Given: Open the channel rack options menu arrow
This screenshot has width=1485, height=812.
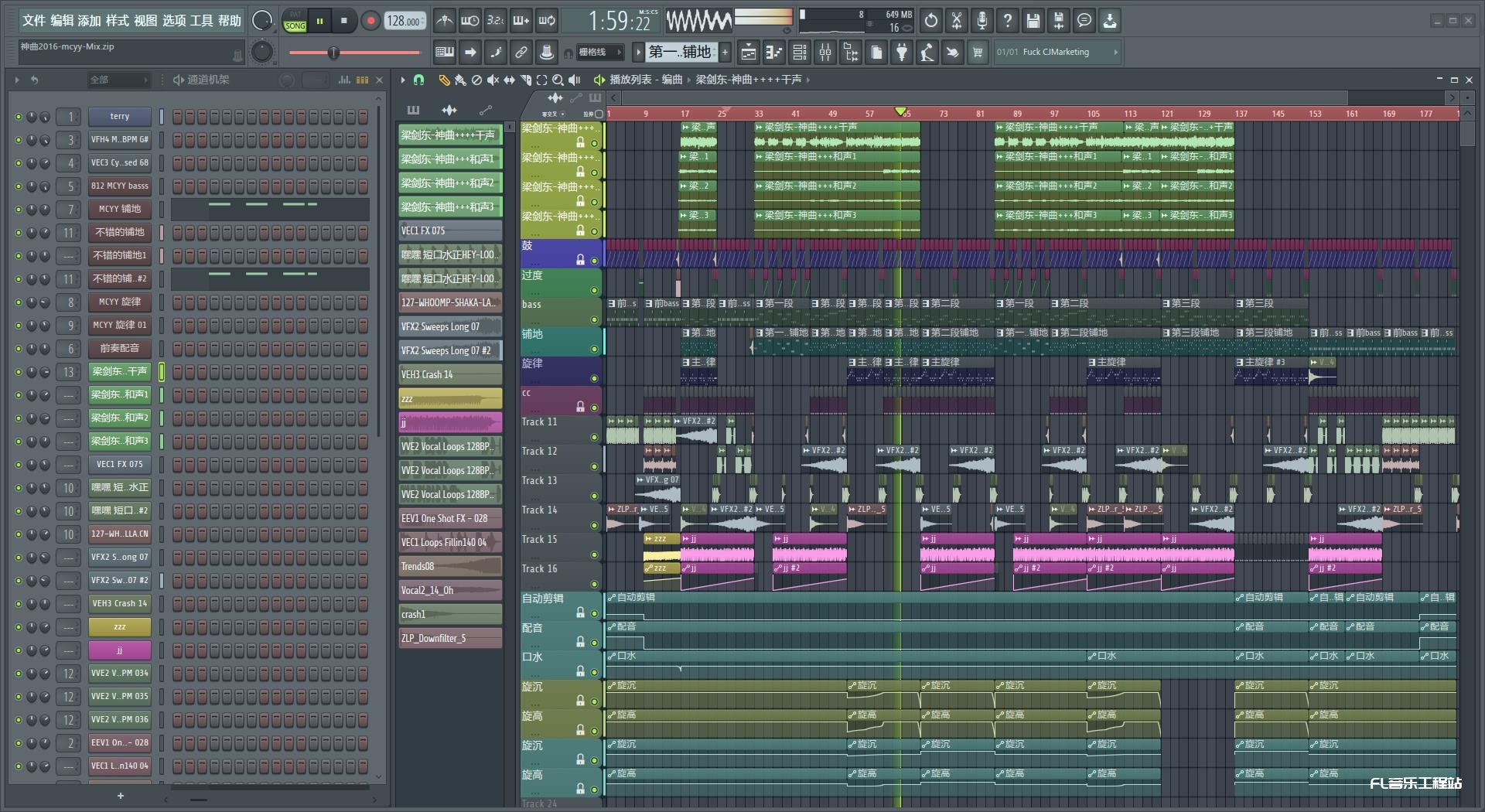Looking at the screenshot, I should pyautogui.click(x=16, y=80).
